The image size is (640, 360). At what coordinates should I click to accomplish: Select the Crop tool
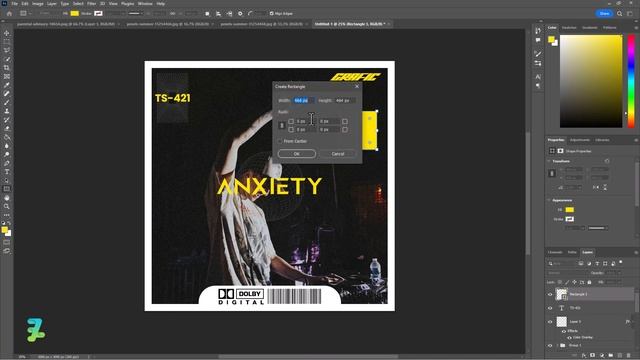[7, 68]
